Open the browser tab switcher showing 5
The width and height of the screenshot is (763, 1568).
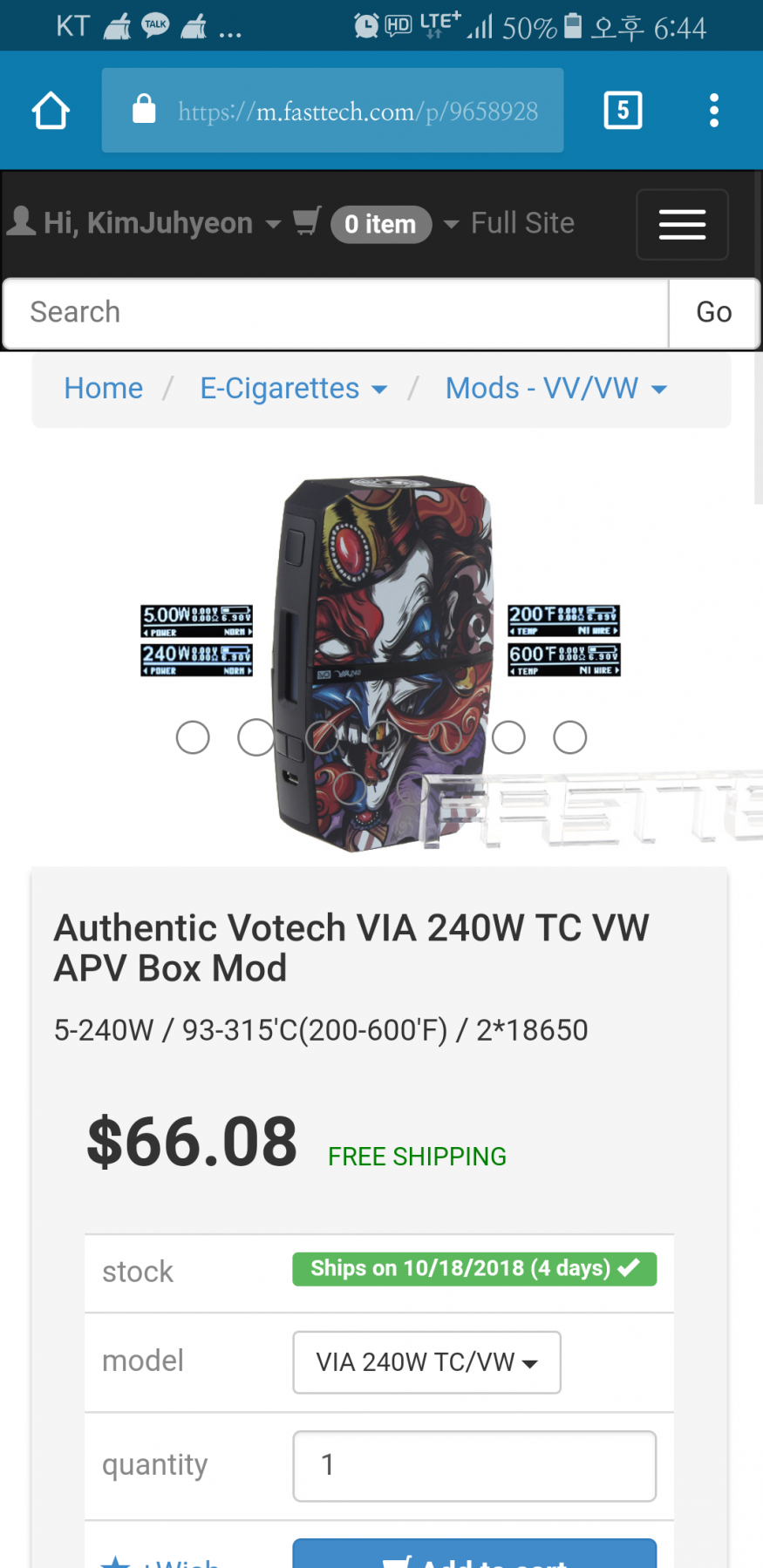[x=623, y=111]
